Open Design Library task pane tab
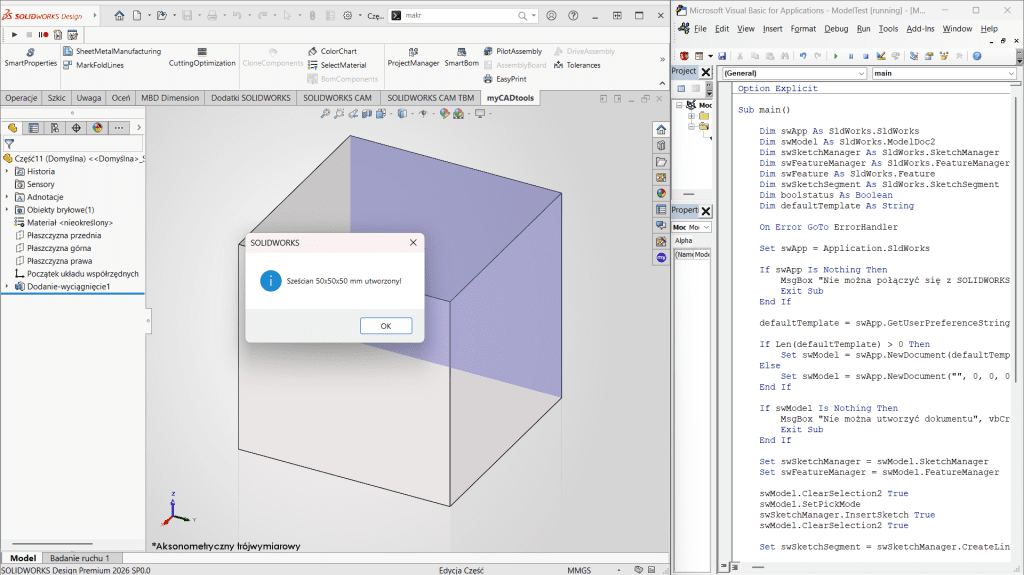The height and width of the screenshot is (575, 1024). click(x=662, y=145)
